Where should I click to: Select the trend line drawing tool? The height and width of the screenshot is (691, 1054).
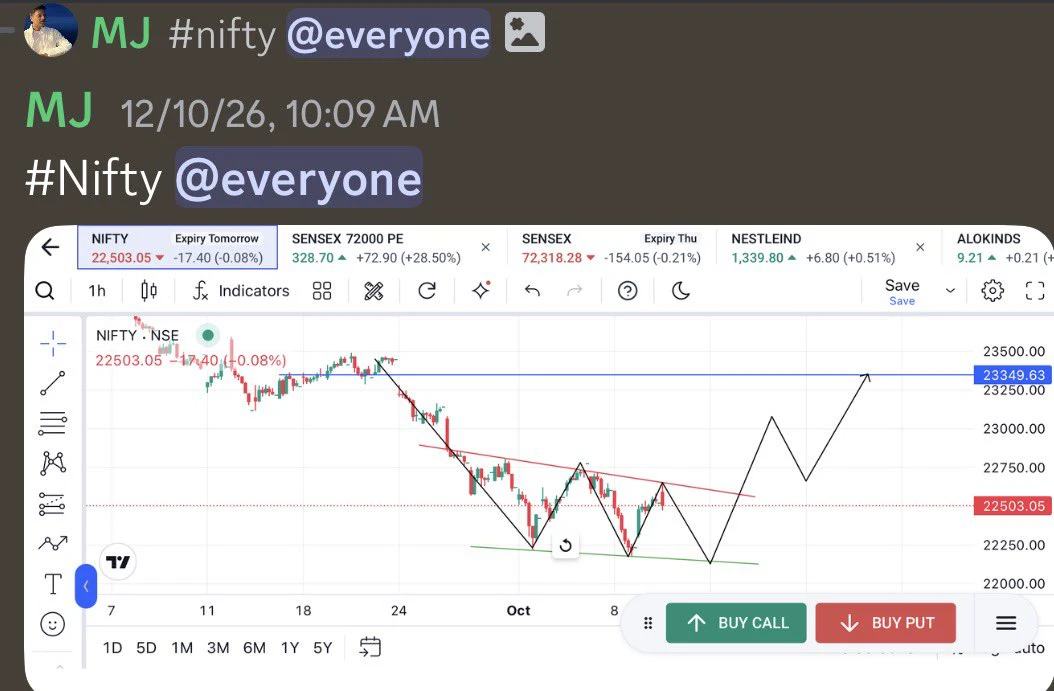tap(52, 383)
